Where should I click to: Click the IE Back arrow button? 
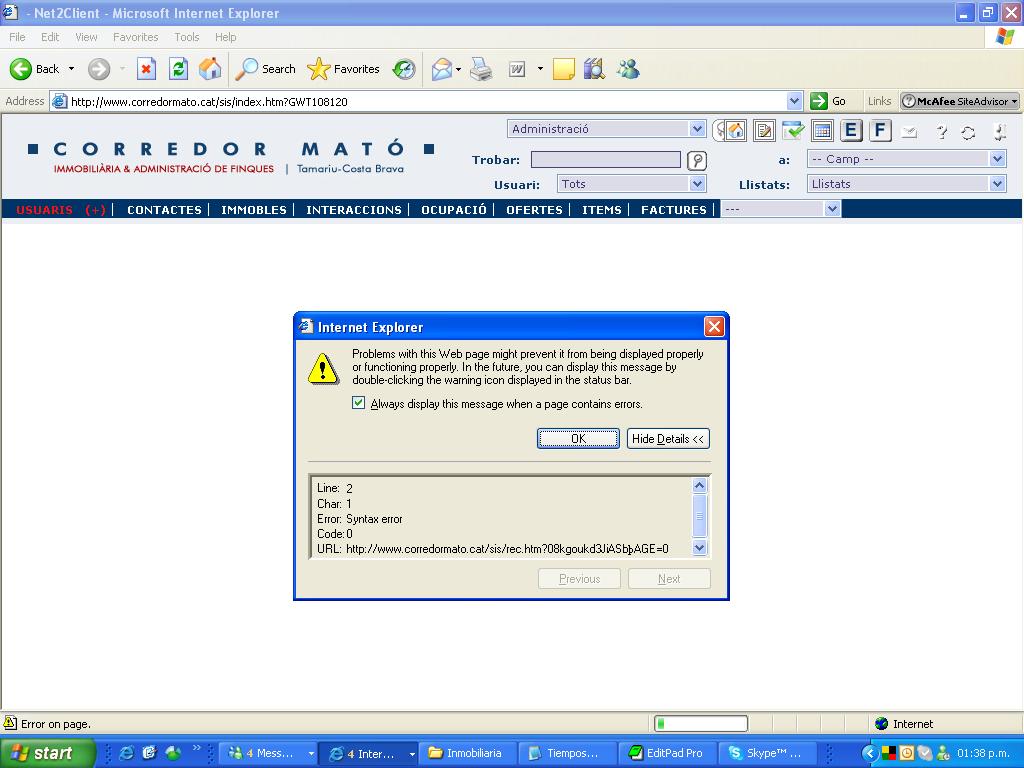[21, 69]
